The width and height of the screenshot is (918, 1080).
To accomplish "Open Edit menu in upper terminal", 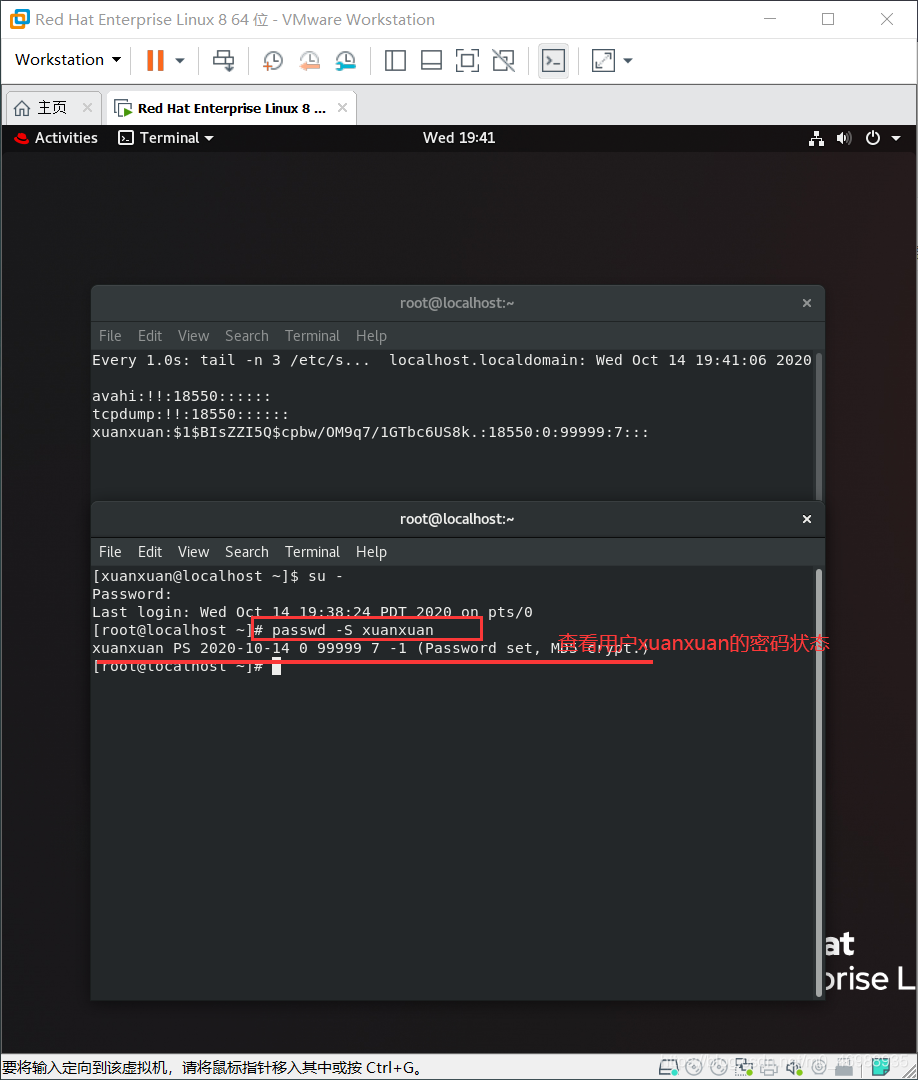I will pyautogui.click(x=149, y=336).
